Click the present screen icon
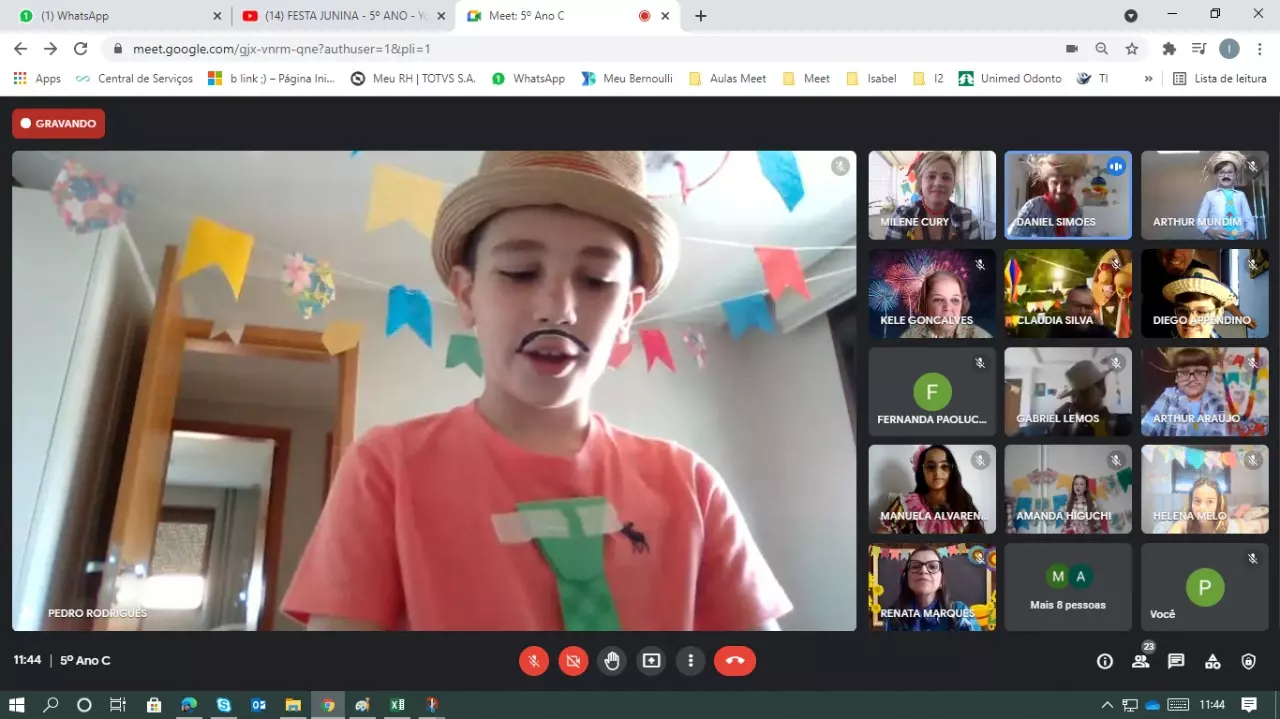The height and width of the screenshot is (719, 1280). pos(652,661)
